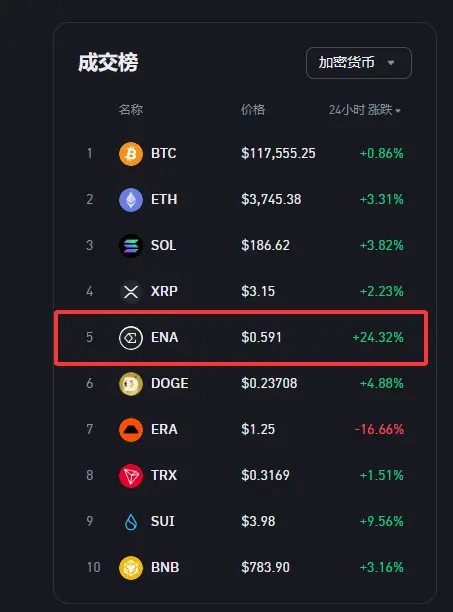Expand the 24小时 涨跌 sort arrow
This screenshot has height=612, width=453.
(398, 111)
